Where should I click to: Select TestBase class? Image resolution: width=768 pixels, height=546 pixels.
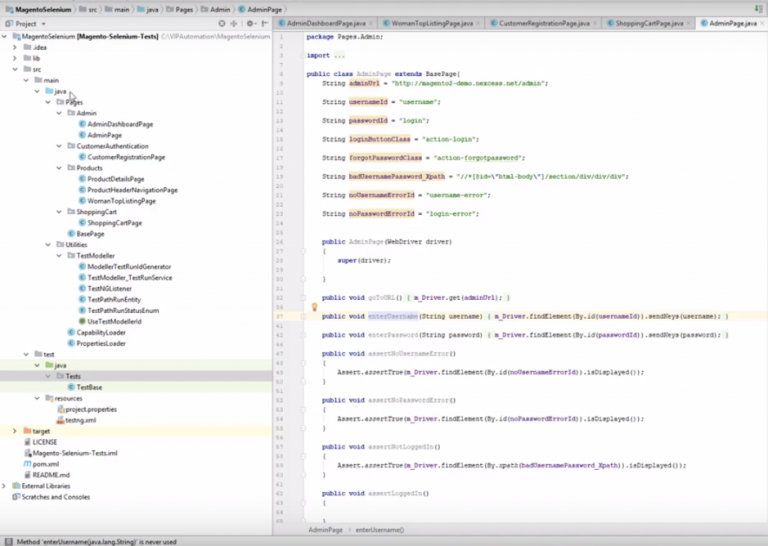coord(85,387)
